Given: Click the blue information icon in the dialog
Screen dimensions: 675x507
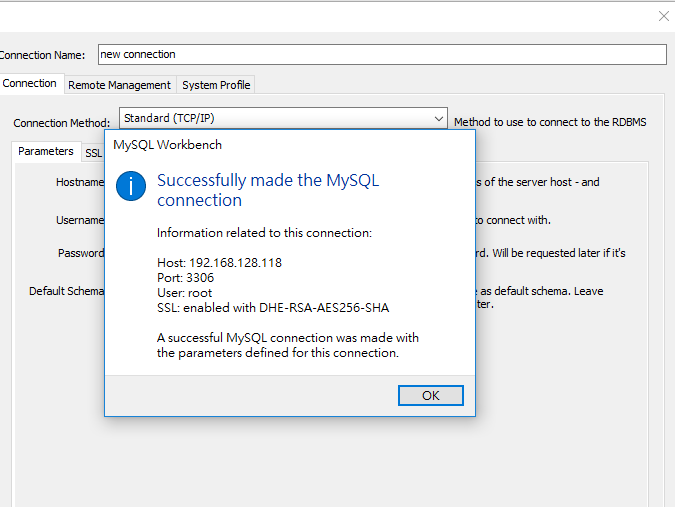Looking at the screenshot, I should [131, 186].
